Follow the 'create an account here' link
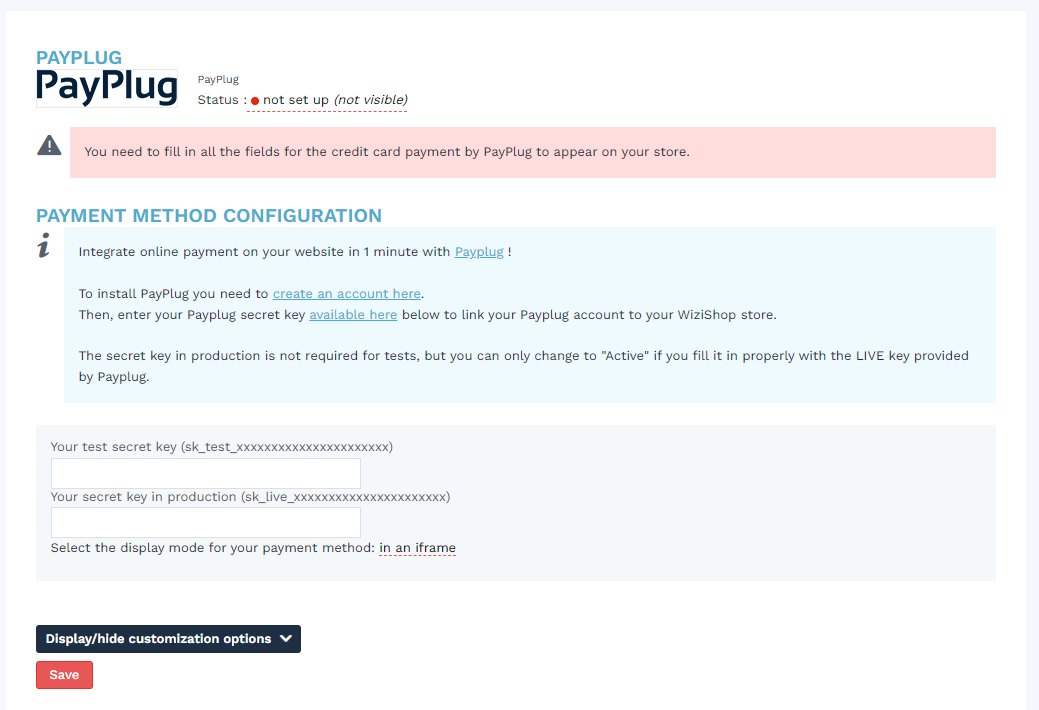Viewport: 1039px width, 710px height. pos(347,294)
